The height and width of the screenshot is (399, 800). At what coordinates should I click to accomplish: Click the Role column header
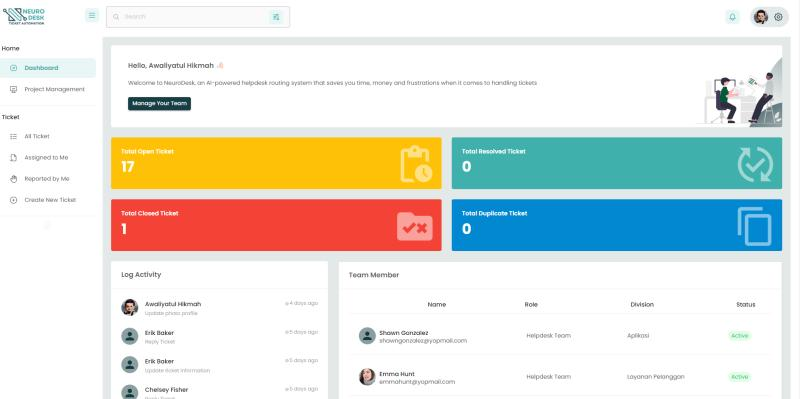tap(531, 305)
